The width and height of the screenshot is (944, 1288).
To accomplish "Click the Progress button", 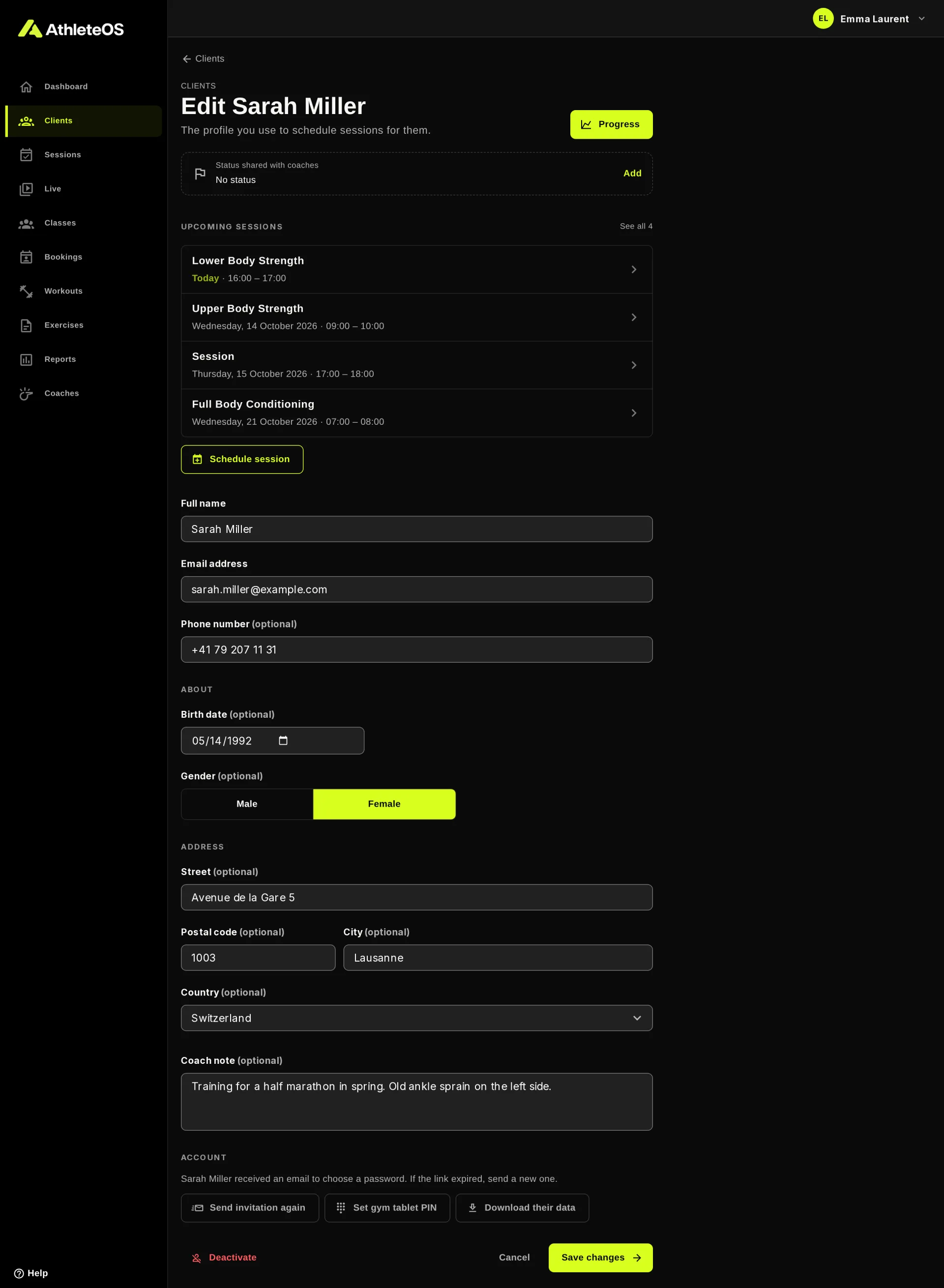I will click(611, 124).
